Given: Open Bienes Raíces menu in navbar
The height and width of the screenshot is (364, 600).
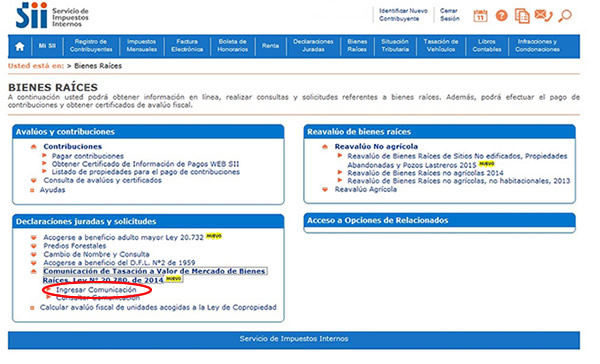Looking at the screenshot, I should (x=357, y=46).
